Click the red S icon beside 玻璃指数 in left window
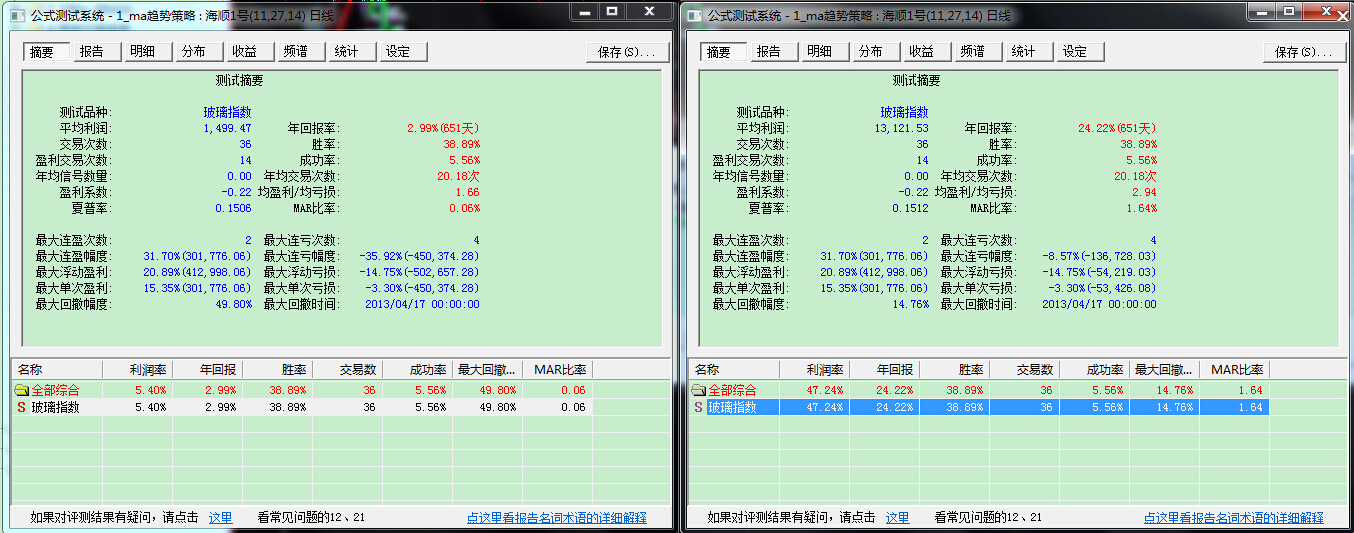 tap(21, 407)
